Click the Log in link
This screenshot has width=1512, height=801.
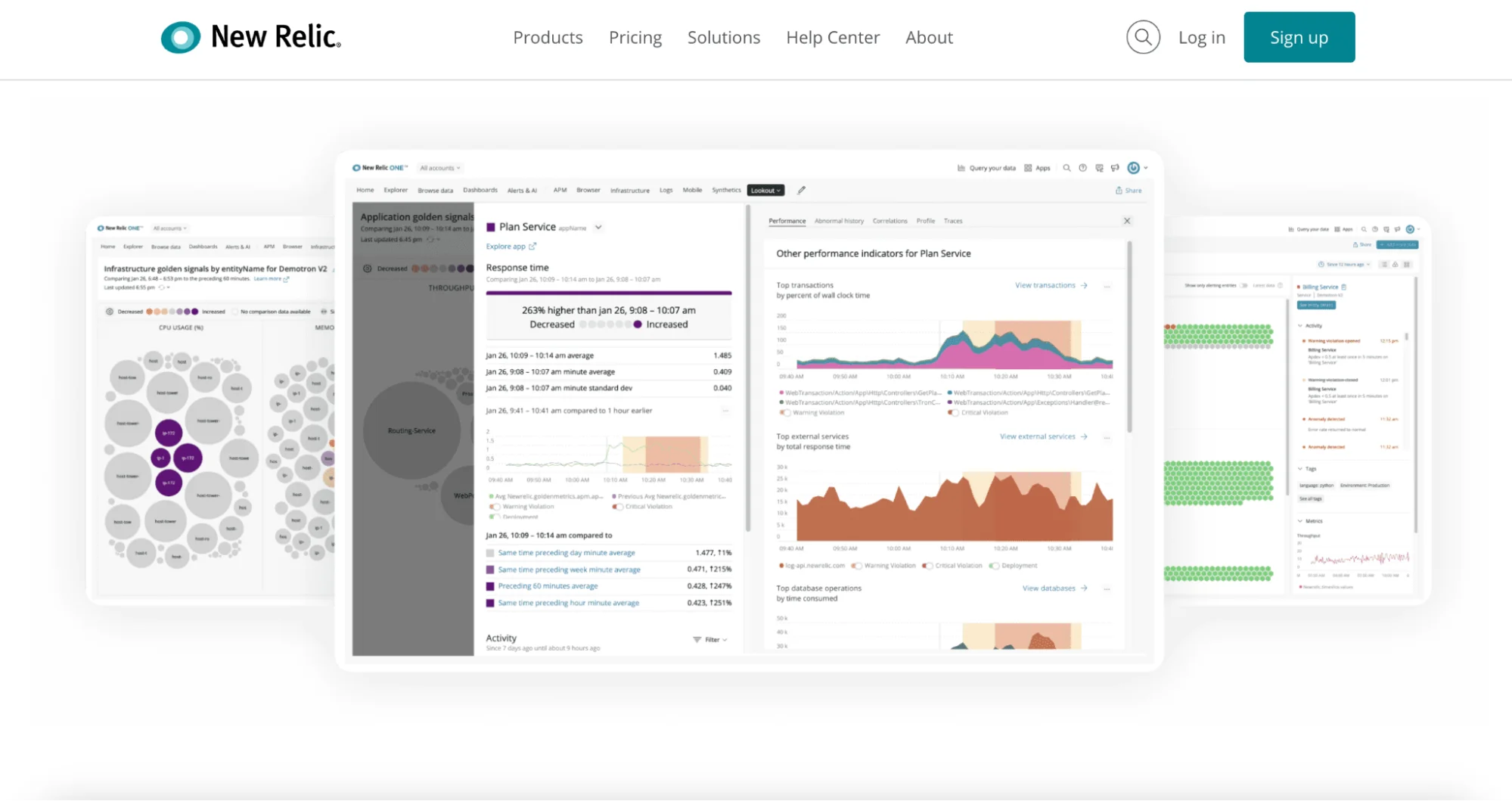[1201, 37]
